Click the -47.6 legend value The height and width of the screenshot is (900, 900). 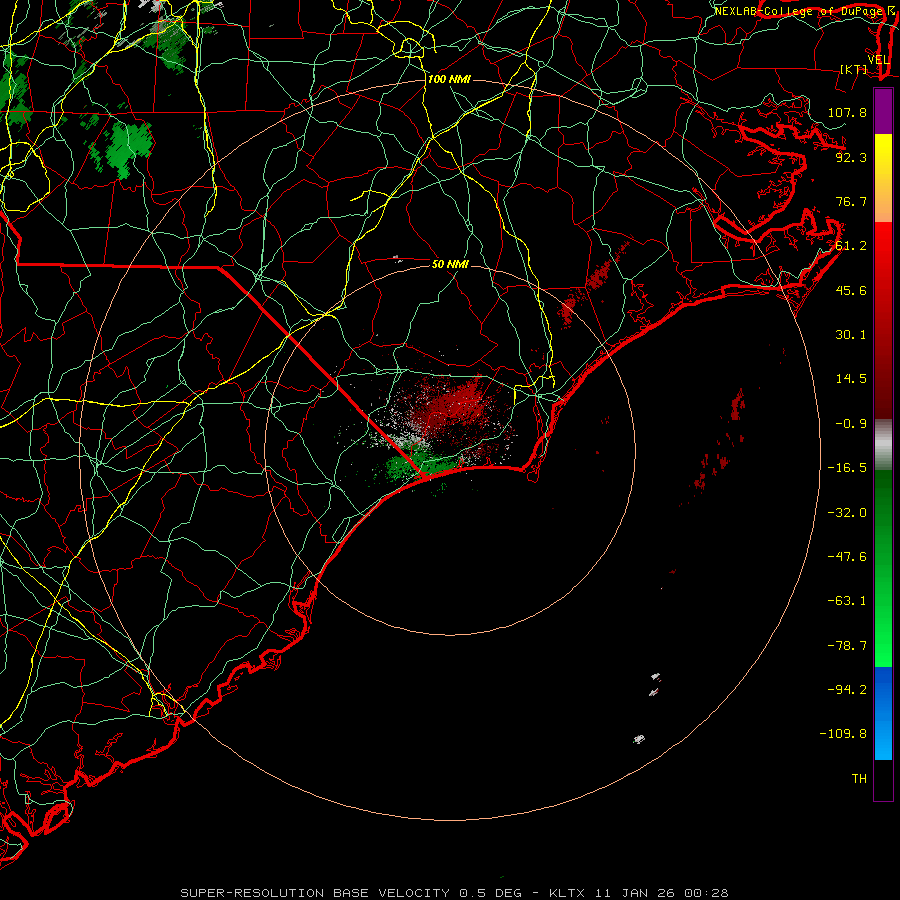(847, 557)
